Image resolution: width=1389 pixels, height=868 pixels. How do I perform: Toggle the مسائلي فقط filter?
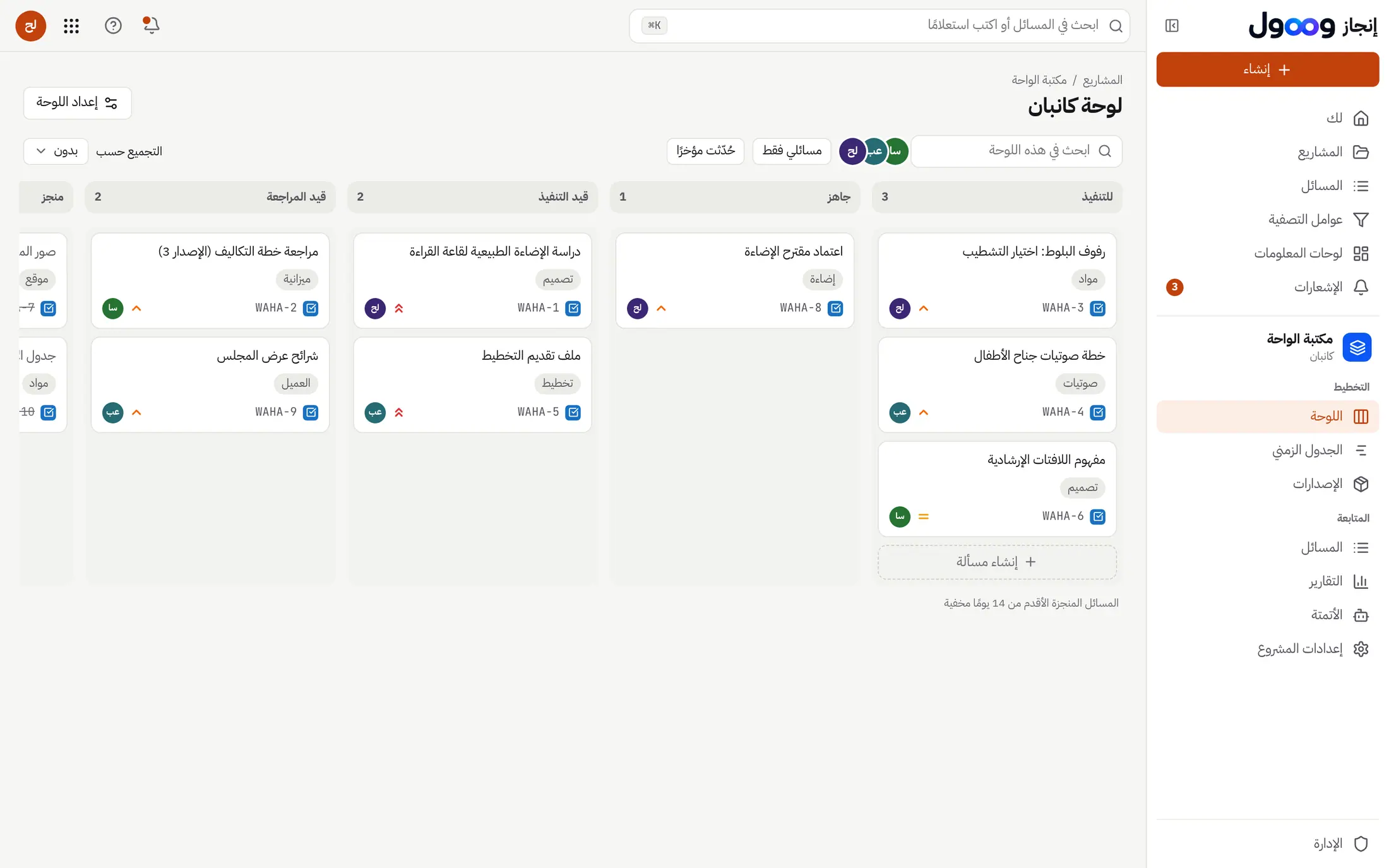point(792,151)
